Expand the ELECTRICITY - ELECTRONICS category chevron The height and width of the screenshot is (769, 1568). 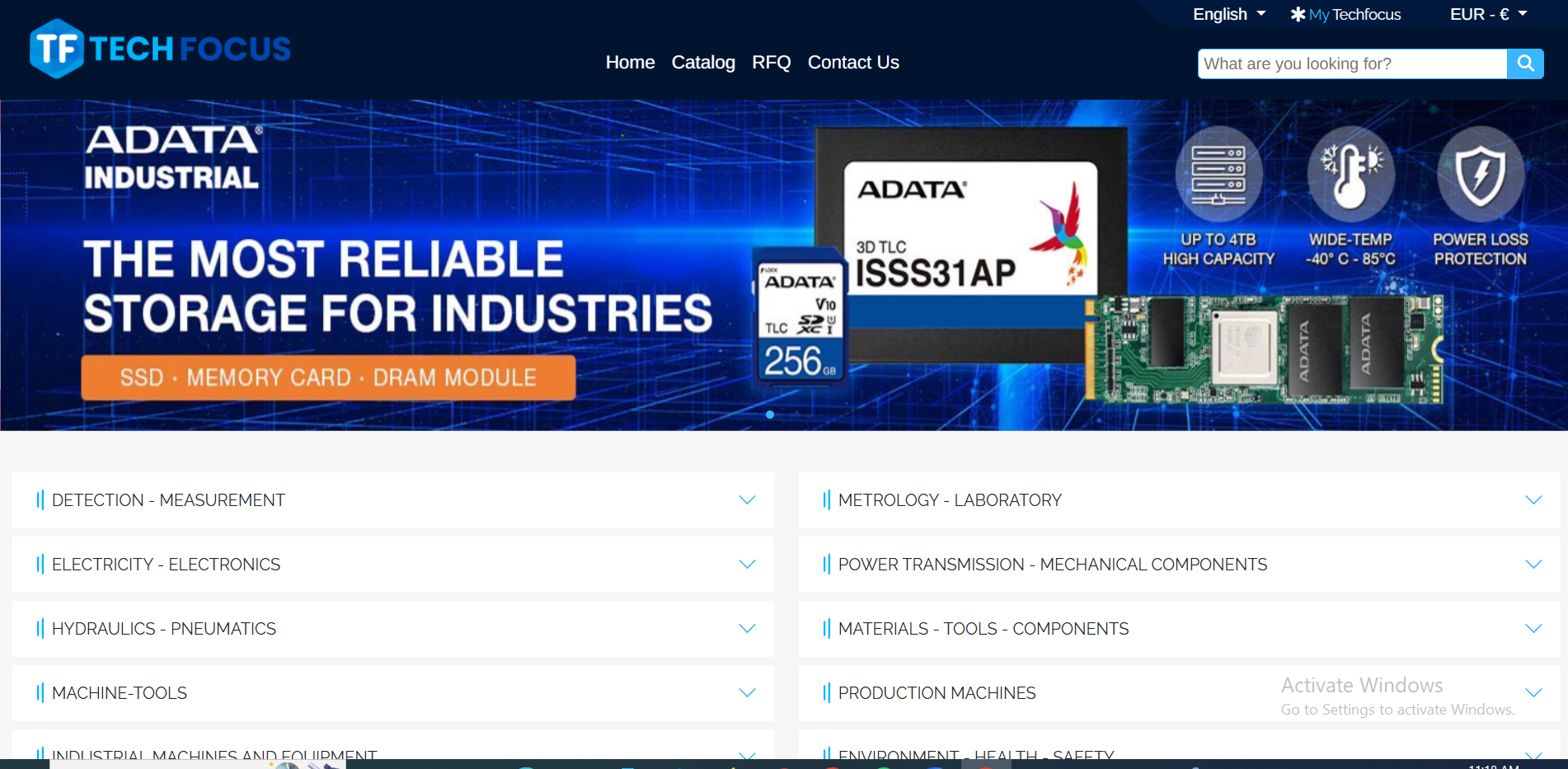click(x=747, y=565)
